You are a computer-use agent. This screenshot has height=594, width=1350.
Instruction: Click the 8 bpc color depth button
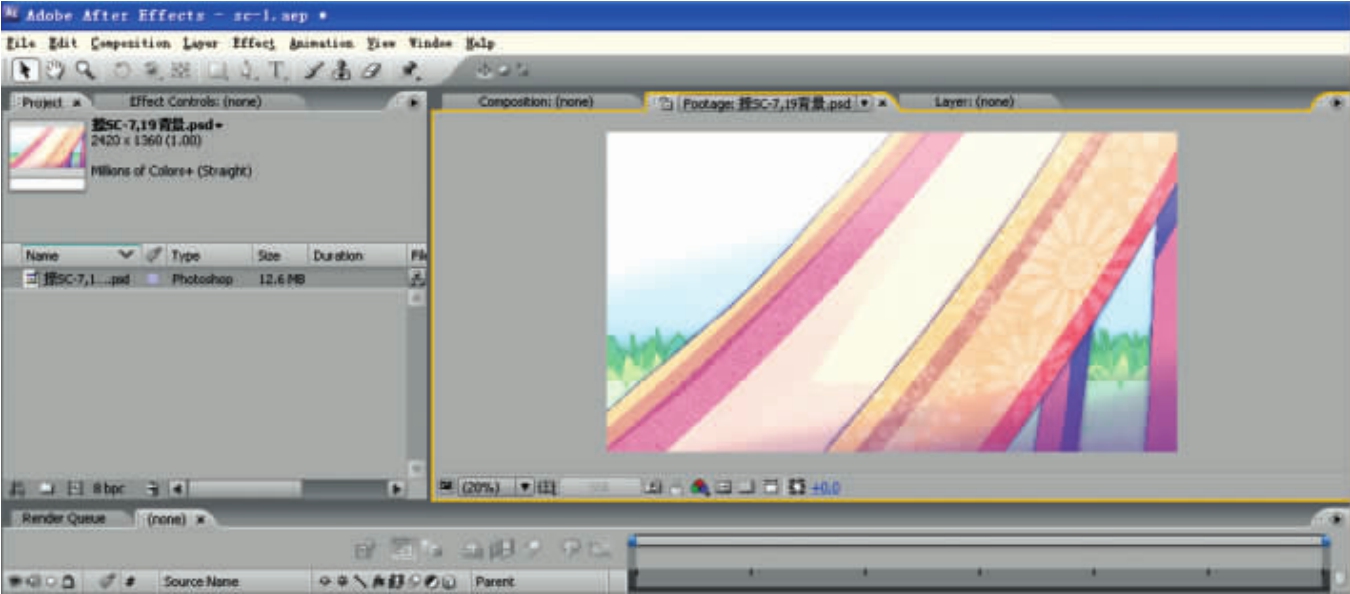point(108,489)
